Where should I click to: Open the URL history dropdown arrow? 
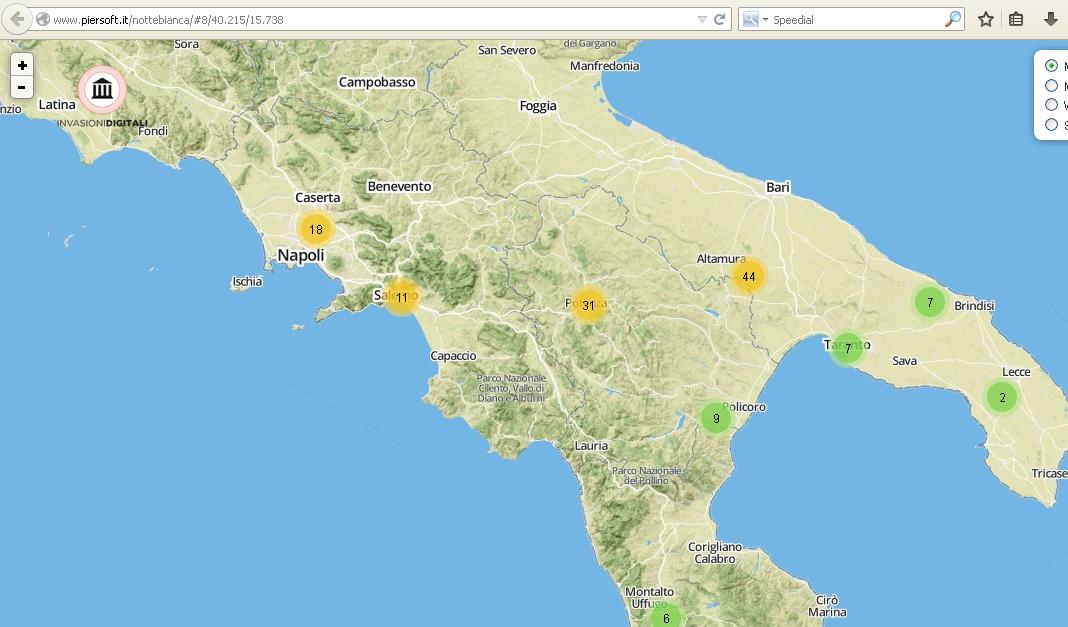coord(702,19)
